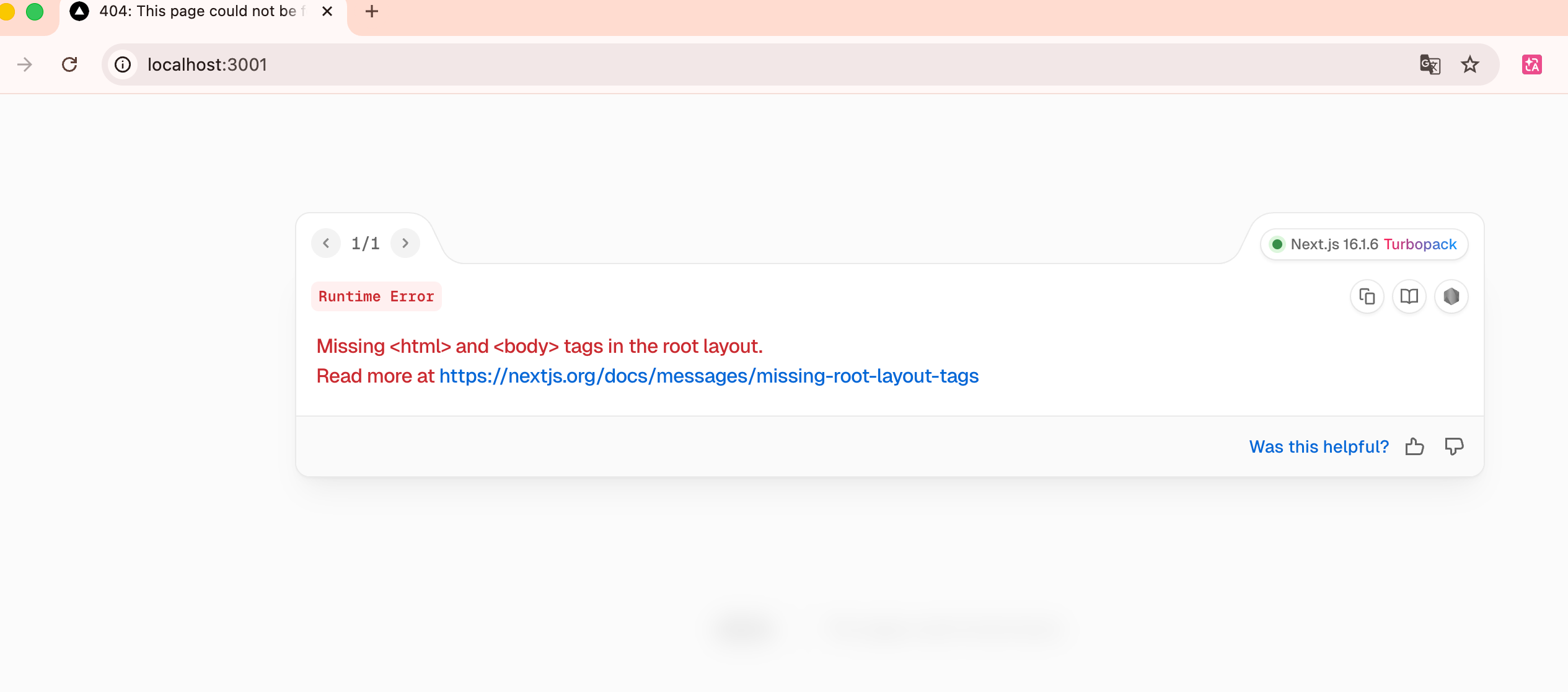Reload the localhost page
This screenshot has width=1568, height=692.
pos(69,64)
